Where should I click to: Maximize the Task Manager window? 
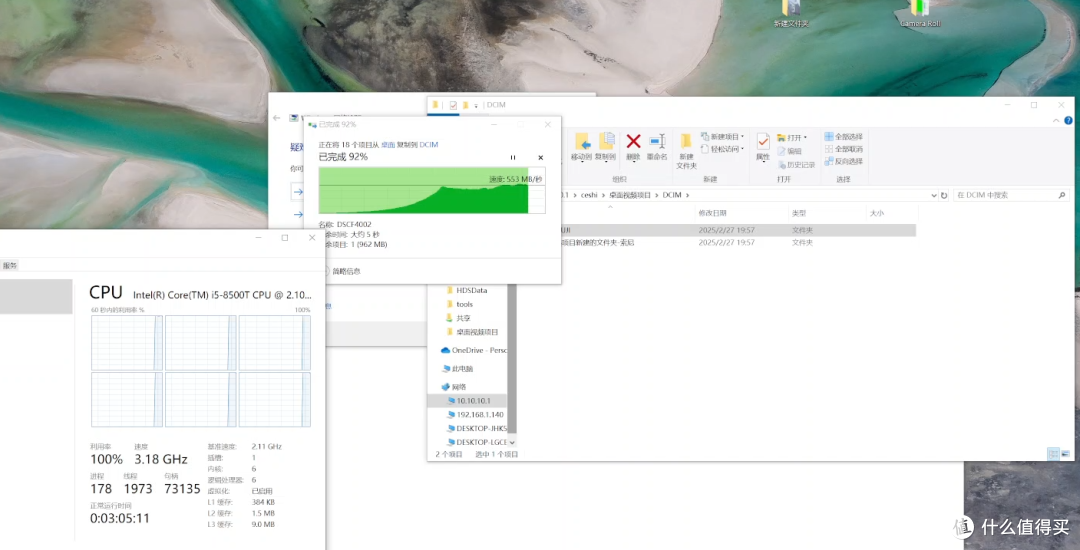click(x=284, y=237)
